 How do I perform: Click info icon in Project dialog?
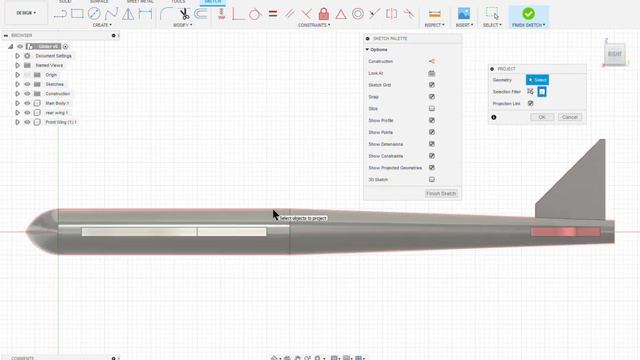[493, 117]
